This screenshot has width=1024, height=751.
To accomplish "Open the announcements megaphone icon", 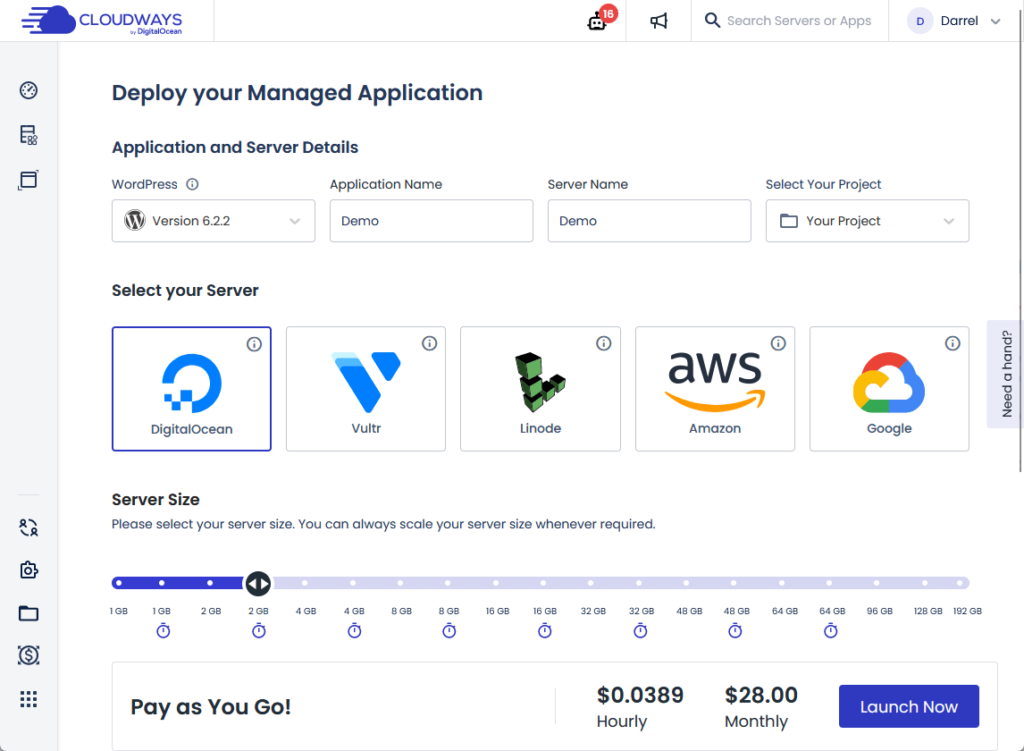I will point(658,21).
